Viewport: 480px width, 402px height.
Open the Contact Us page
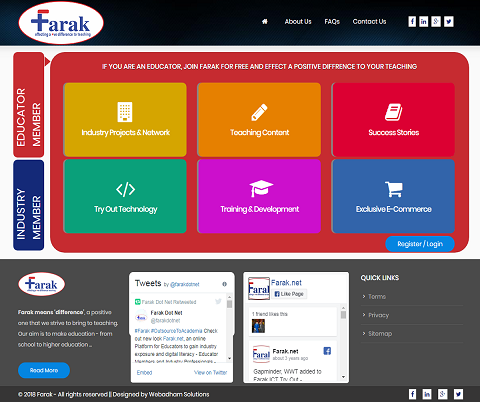click(369, 22)
